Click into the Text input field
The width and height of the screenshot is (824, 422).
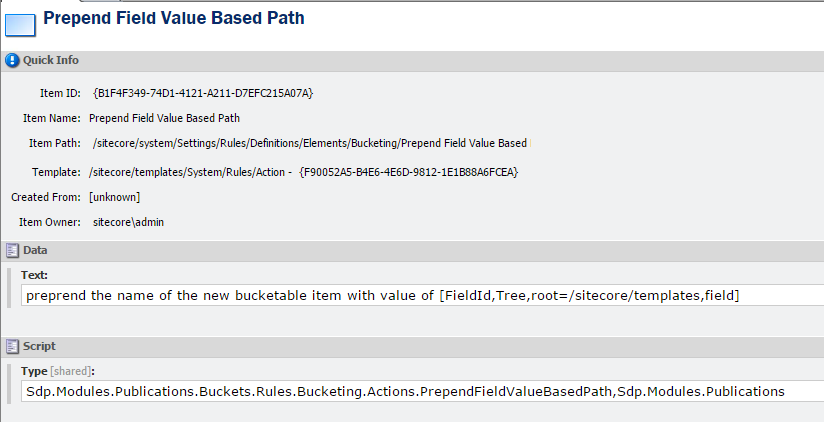point(420,296)
